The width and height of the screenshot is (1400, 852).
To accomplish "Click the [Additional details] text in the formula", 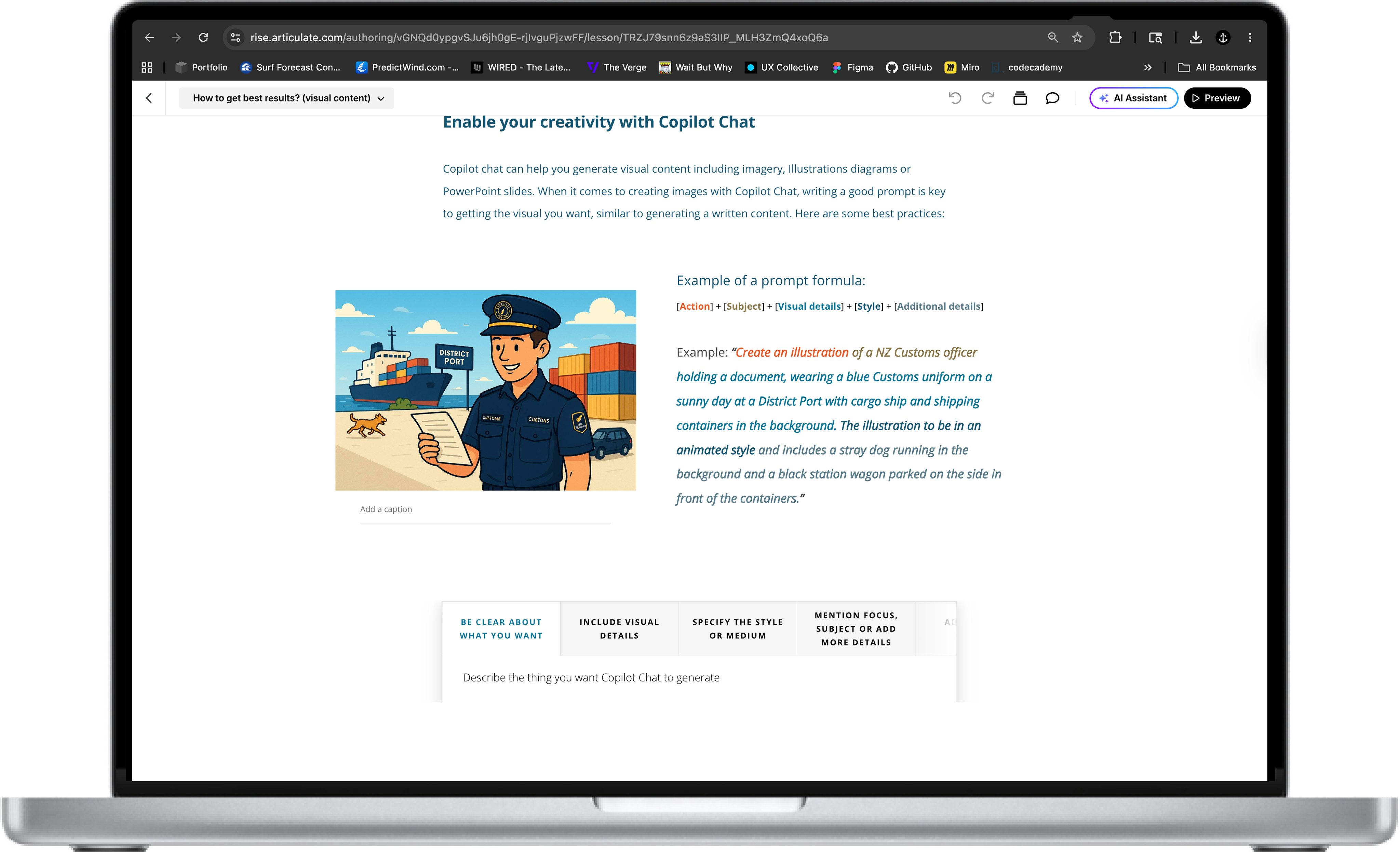I will 939,306.
